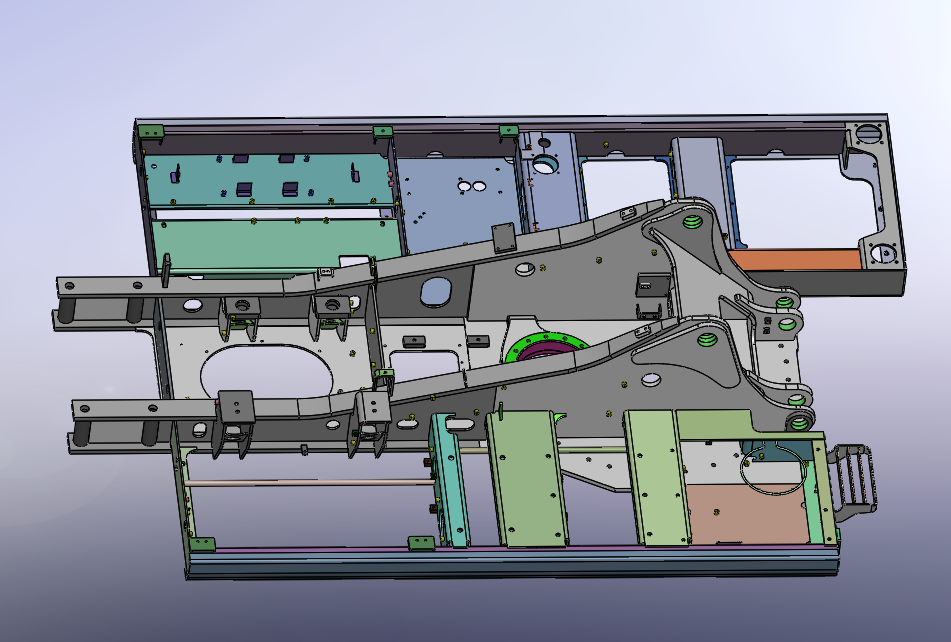951x642 pixels.
Task: Select the teal vertical bracket near the bottom rail
Action: (449, 479)
